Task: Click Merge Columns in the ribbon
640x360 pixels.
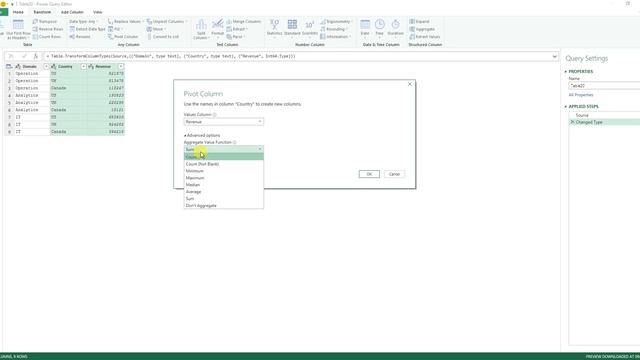Action: click(x=243, y=21)
